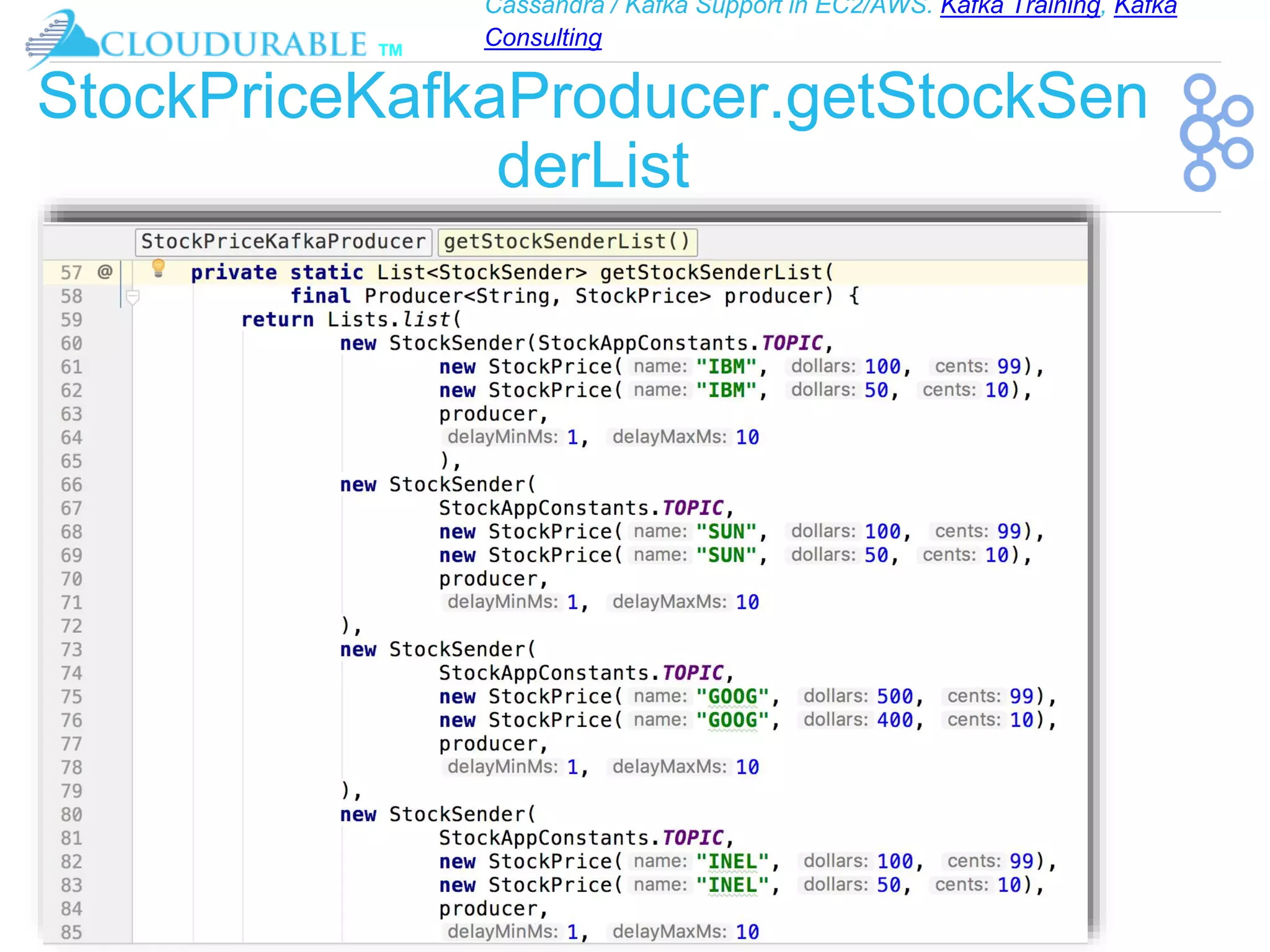Click the TOPIC constant on line 60
This screenshot has width=1270, height=952.
click(x=792, y=343)
